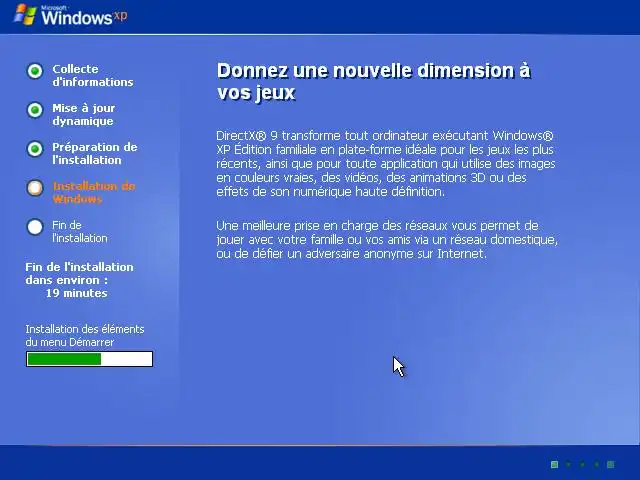640x480 pixels.
Task: Select the Collecte d'informations step label
Action: coord(93,76)
